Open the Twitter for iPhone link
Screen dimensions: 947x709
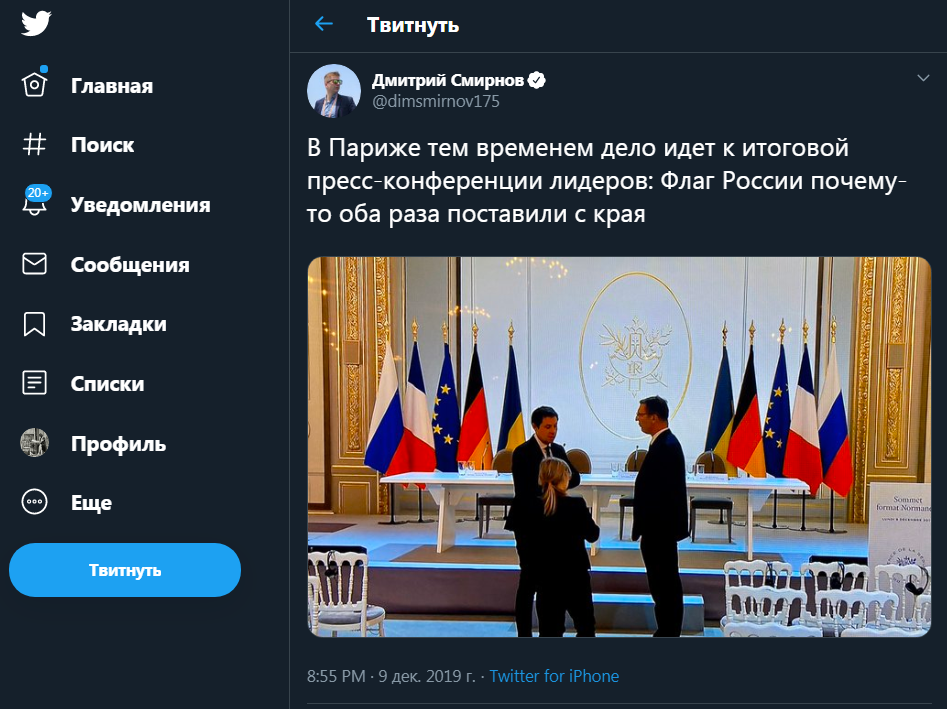(554, 677)
